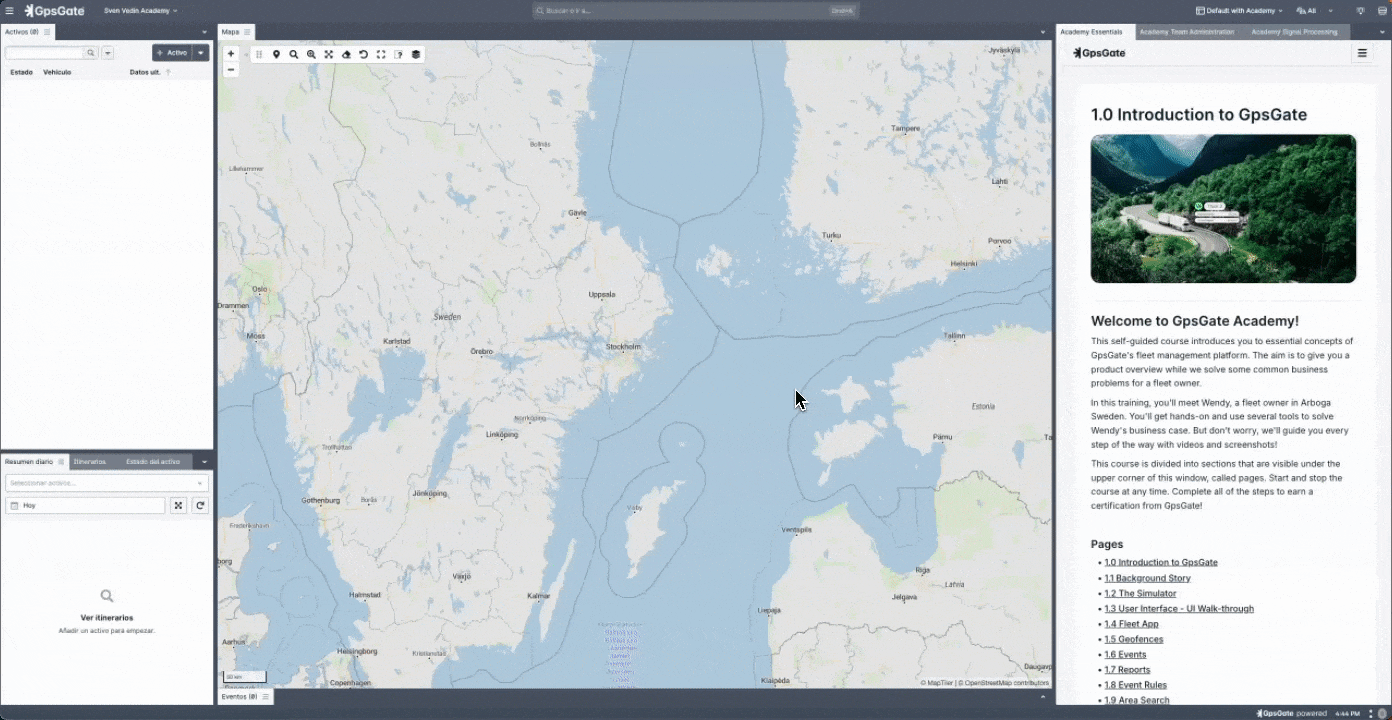Click the eraser tool in map toolbar

[346, 55]
